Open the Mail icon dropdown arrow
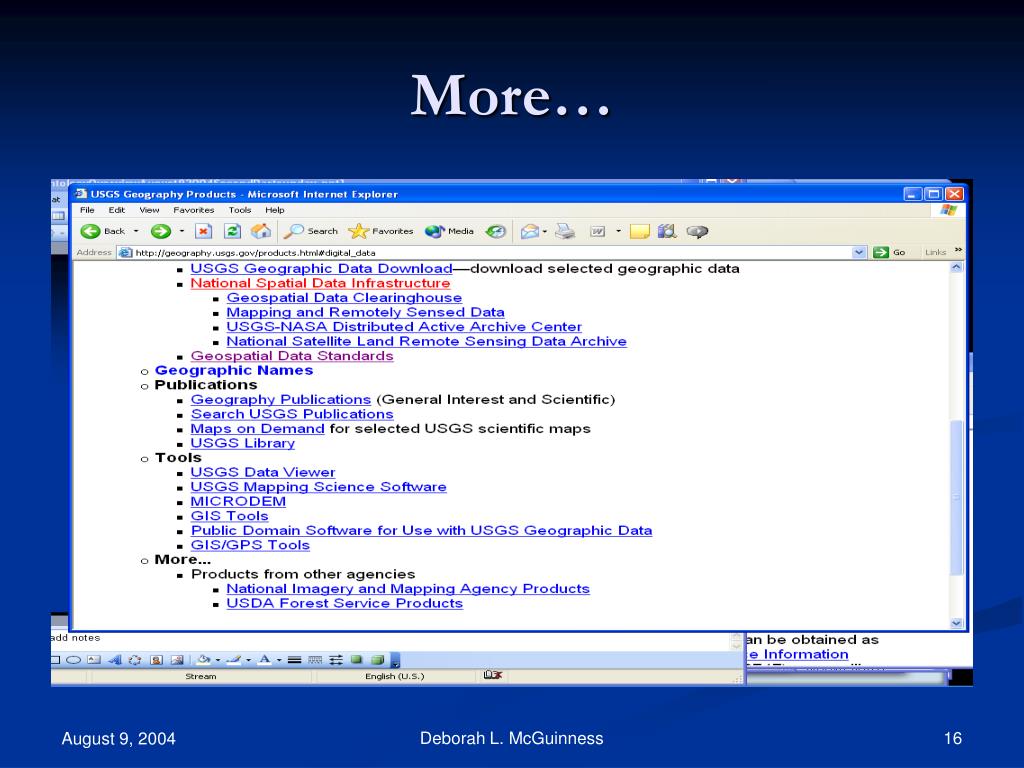The height and width of the screenshot is (768, 1024). (x=545, y=231)
